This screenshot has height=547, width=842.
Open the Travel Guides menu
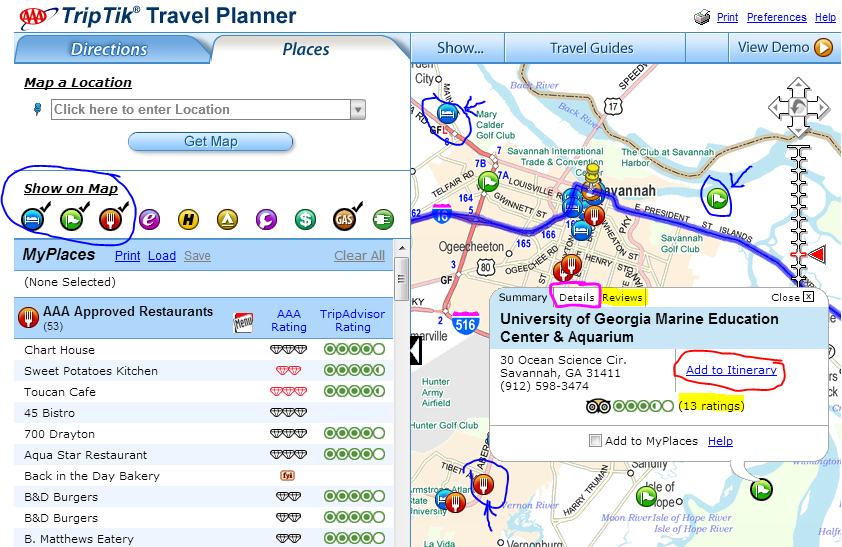(591, 48)
